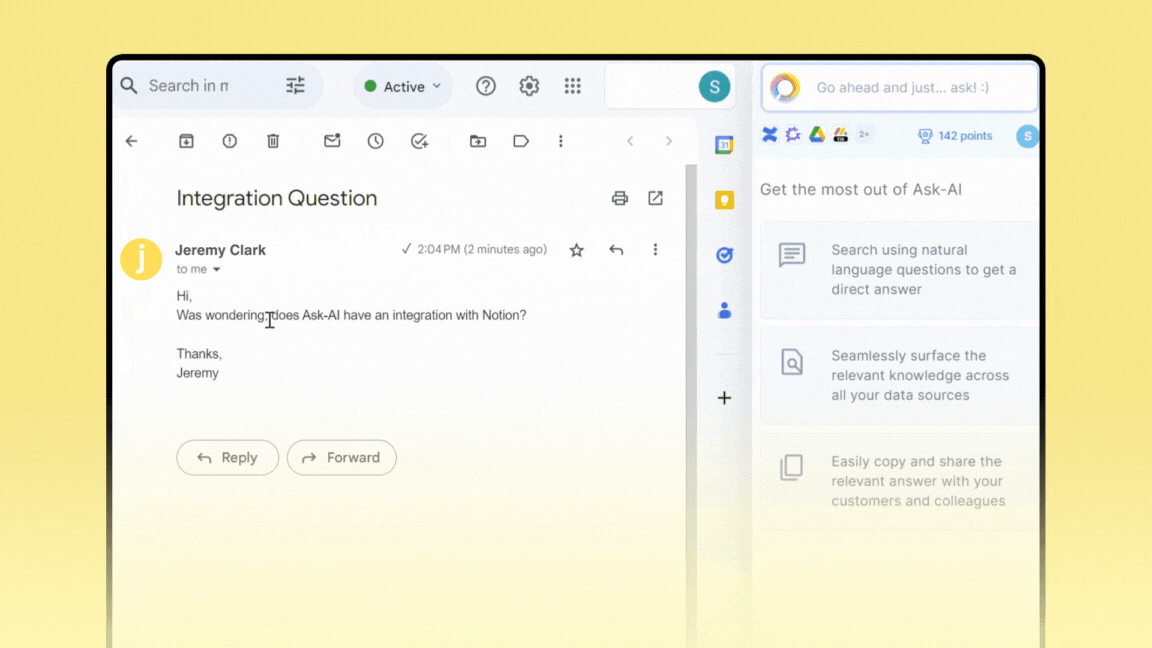Image resolution: width=1152 pixels, height=648 pixels.
Task: Open the search filter options
Action: click(295, 86)
